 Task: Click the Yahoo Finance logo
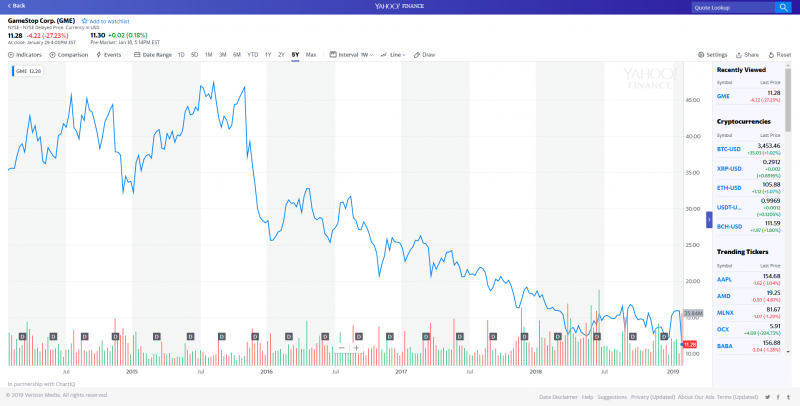pyautogui.click(x=399, y=6)
